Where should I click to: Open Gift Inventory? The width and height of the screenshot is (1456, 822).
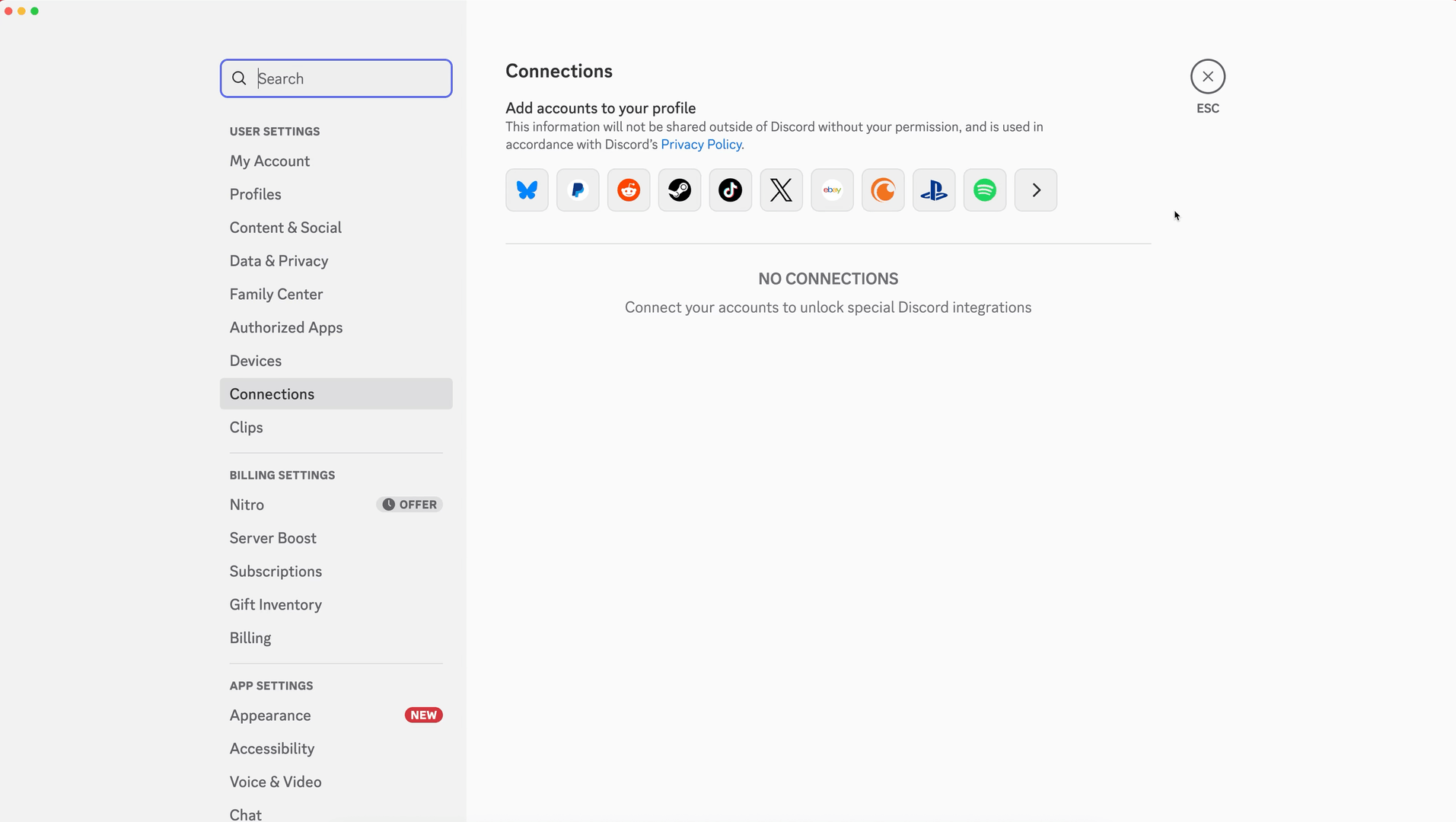pyautogui.click(x=275, y=604)
